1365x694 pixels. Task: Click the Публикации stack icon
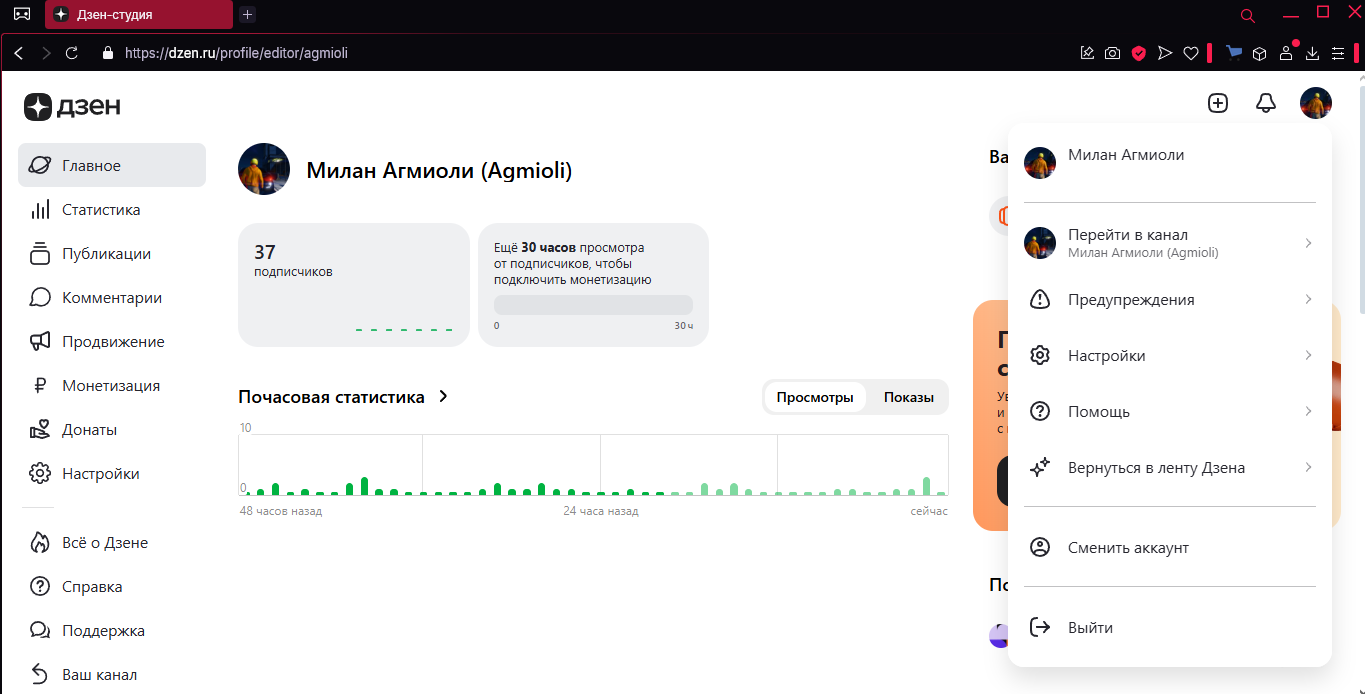pos(40,254)
